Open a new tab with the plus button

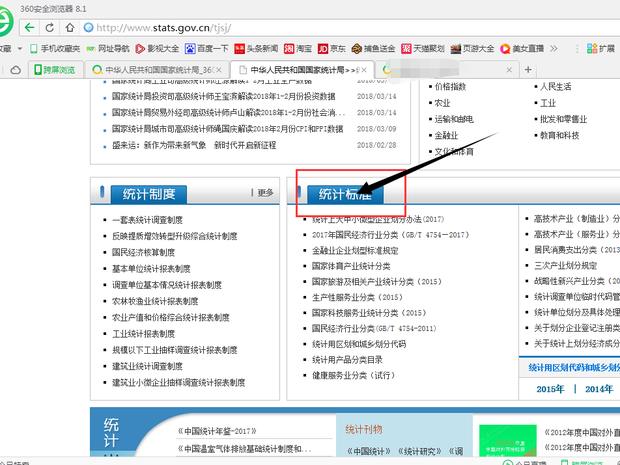coord(528,70)
